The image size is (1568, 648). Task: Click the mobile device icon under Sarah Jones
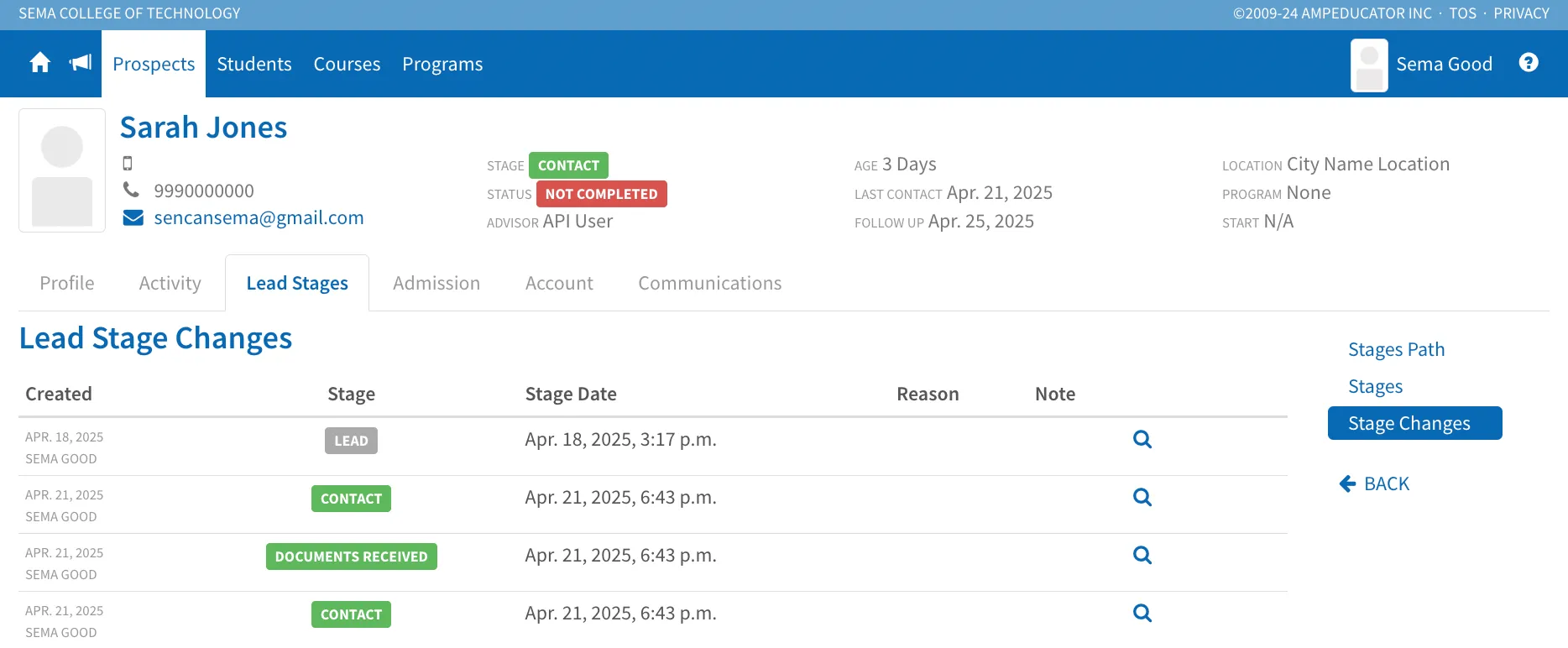[128, 163]
